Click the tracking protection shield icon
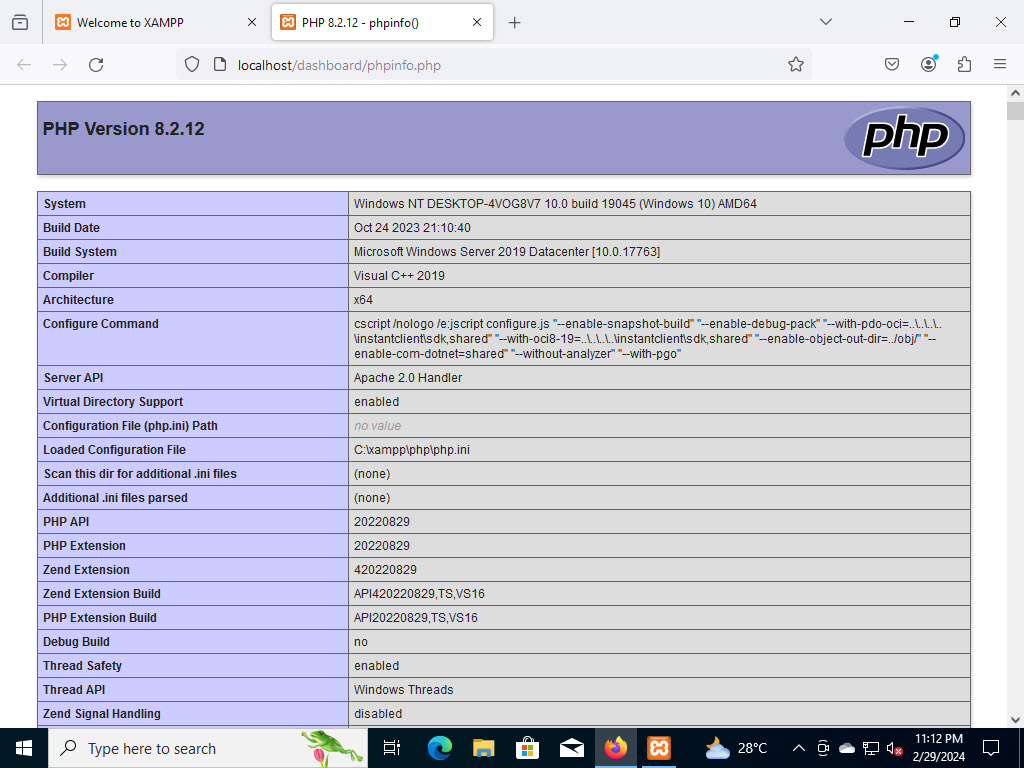 coord(190,63)
